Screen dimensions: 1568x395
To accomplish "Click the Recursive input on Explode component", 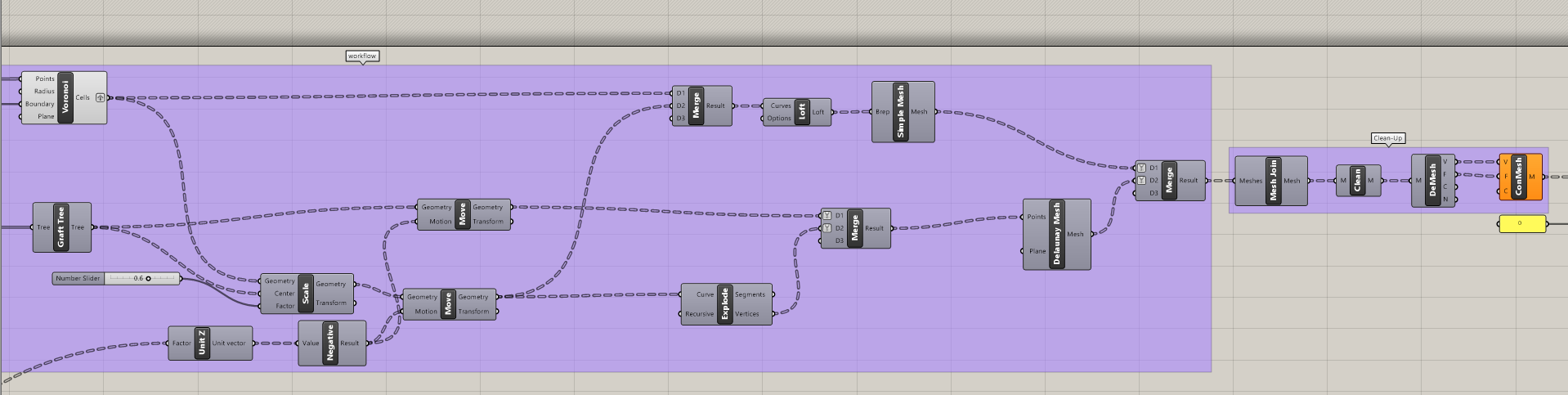I will 699,314.
